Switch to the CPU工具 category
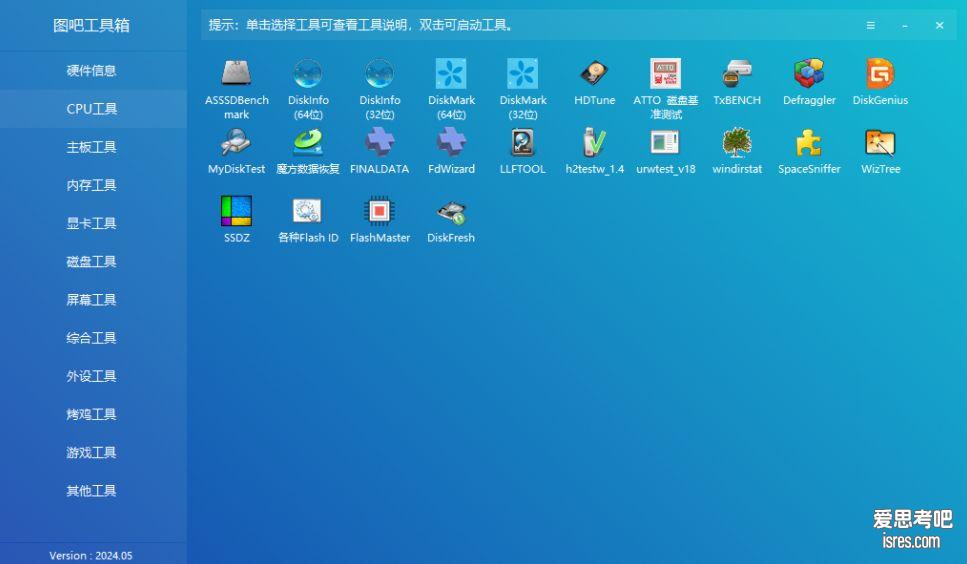Viewport: 967px width, 564px height. (93, 108)
